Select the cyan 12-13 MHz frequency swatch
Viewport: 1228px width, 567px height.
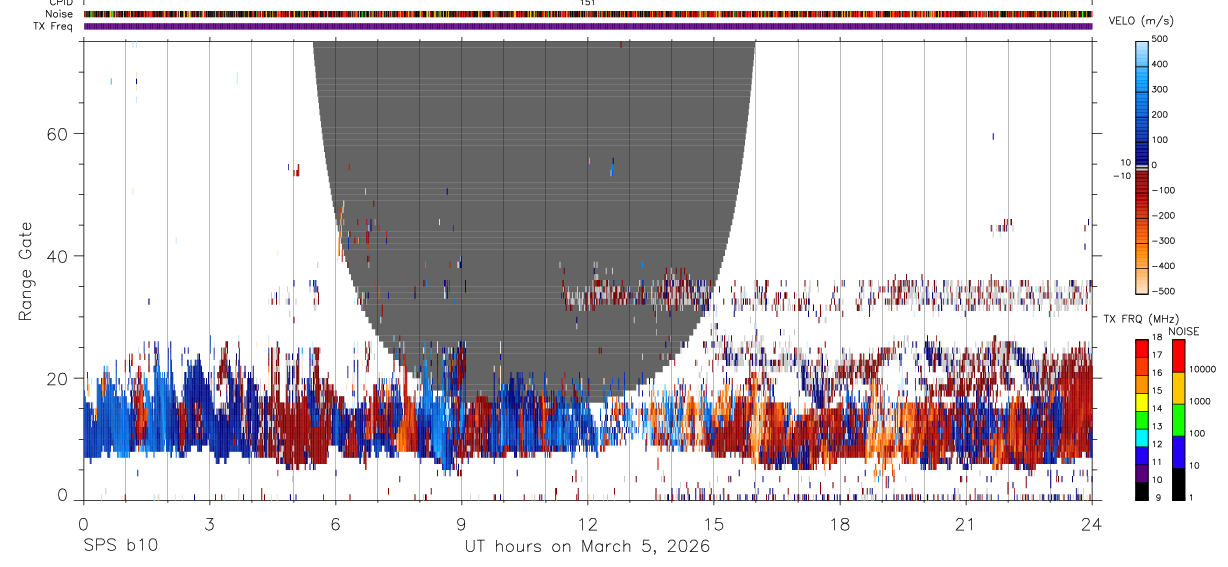(1143, 436)
